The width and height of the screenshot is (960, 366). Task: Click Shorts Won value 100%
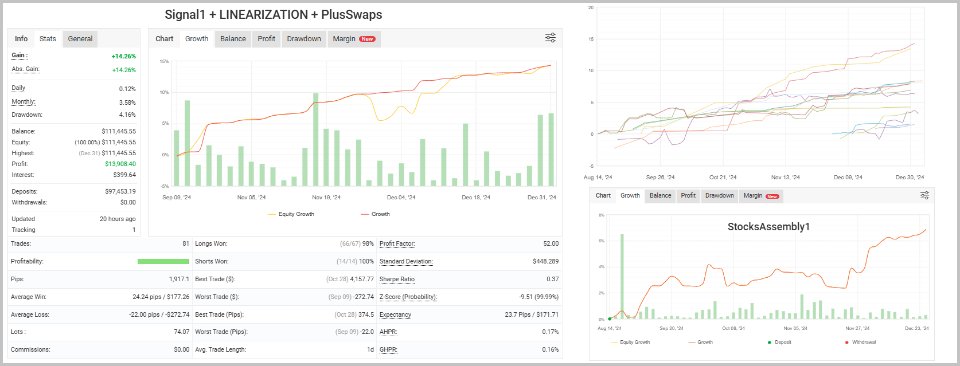click(x=366, y=261)
